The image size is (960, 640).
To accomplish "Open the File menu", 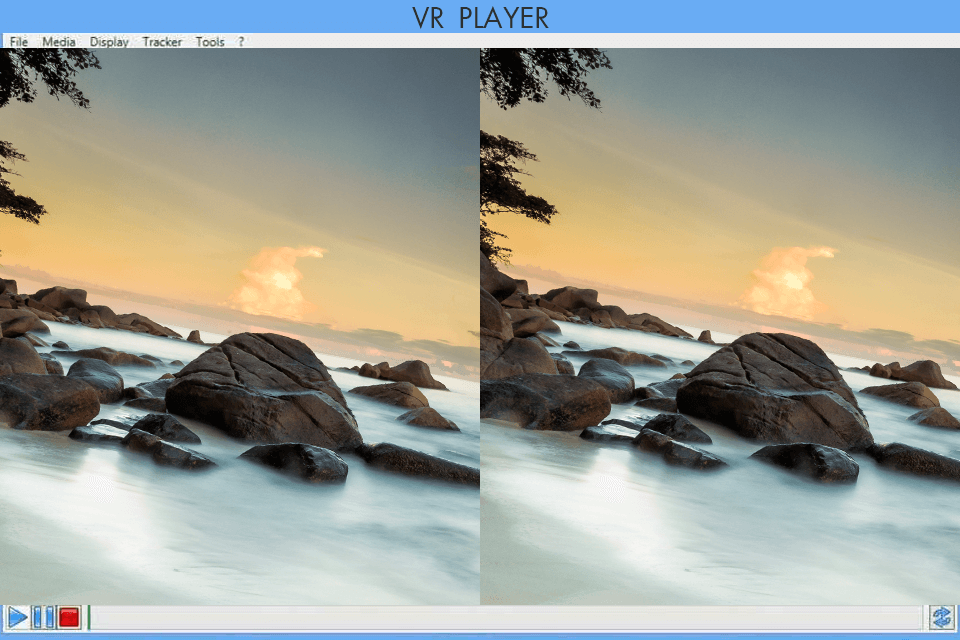I will (19, 42).
